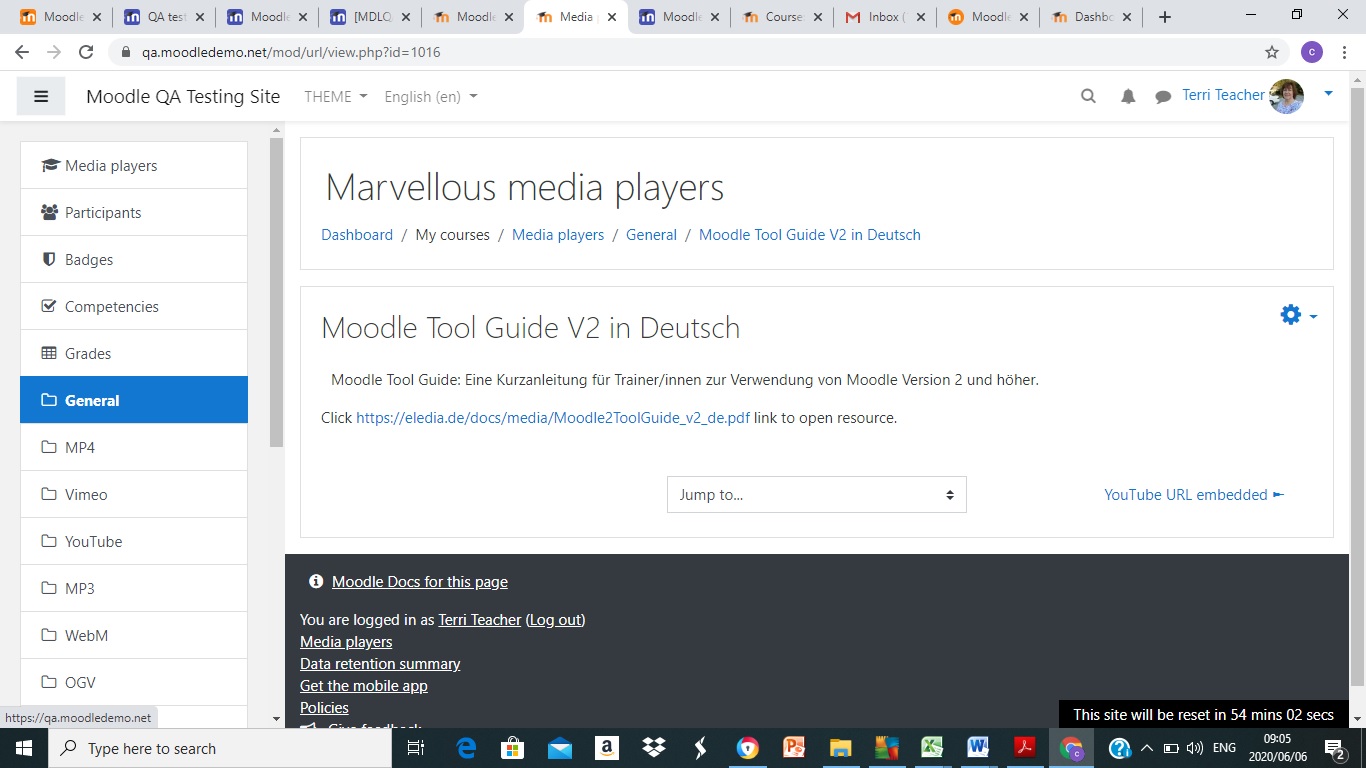Open the notifications bell icon

pos(1128,96)
